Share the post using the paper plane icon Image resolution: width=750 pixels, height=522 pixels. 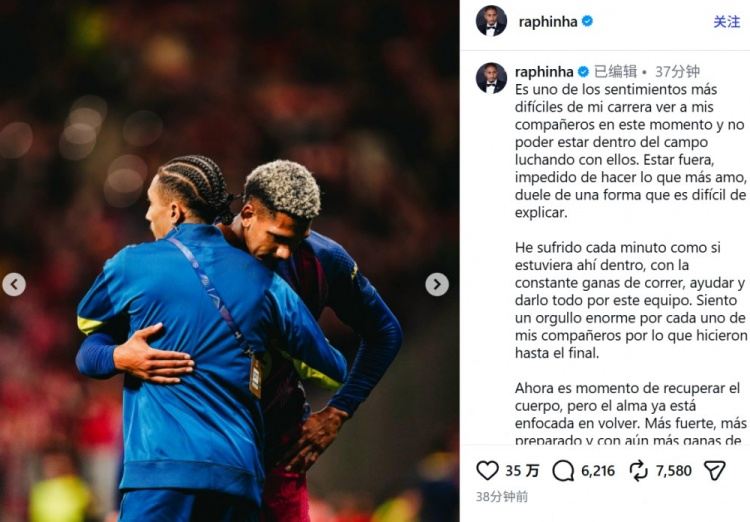click(715, 470)
